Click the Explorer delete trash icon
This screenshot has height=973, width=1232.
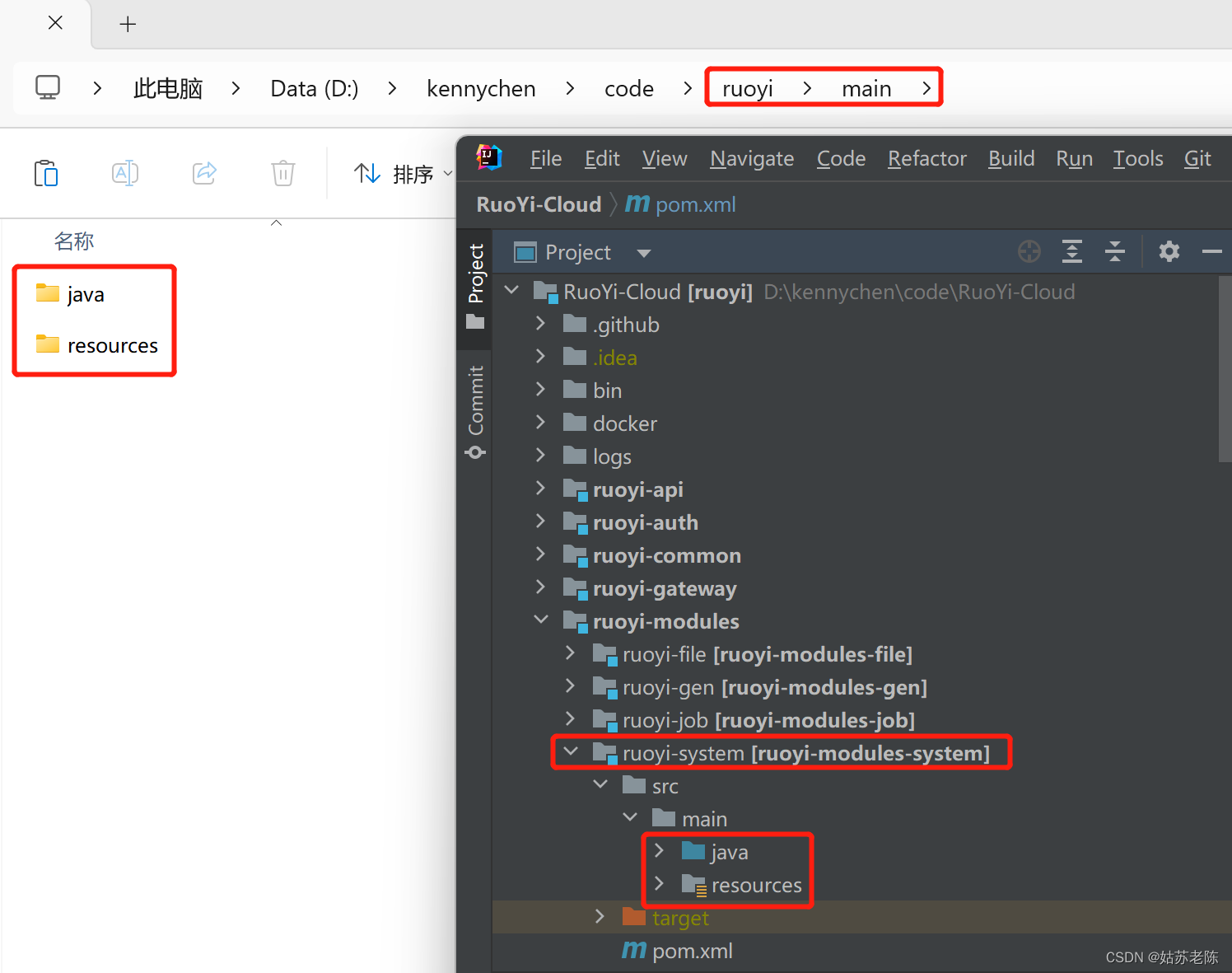pos(283,173)
